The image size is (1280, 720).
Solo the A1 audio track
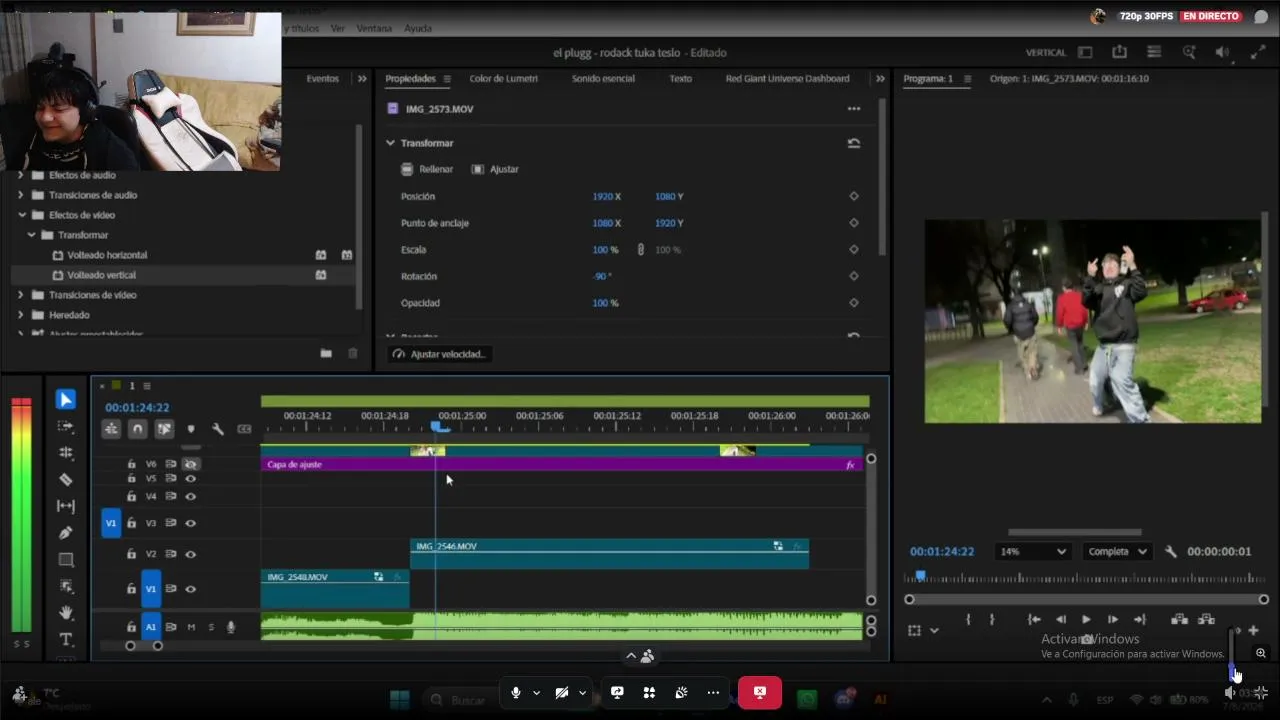pyautogui.click(x=211, y=627)
